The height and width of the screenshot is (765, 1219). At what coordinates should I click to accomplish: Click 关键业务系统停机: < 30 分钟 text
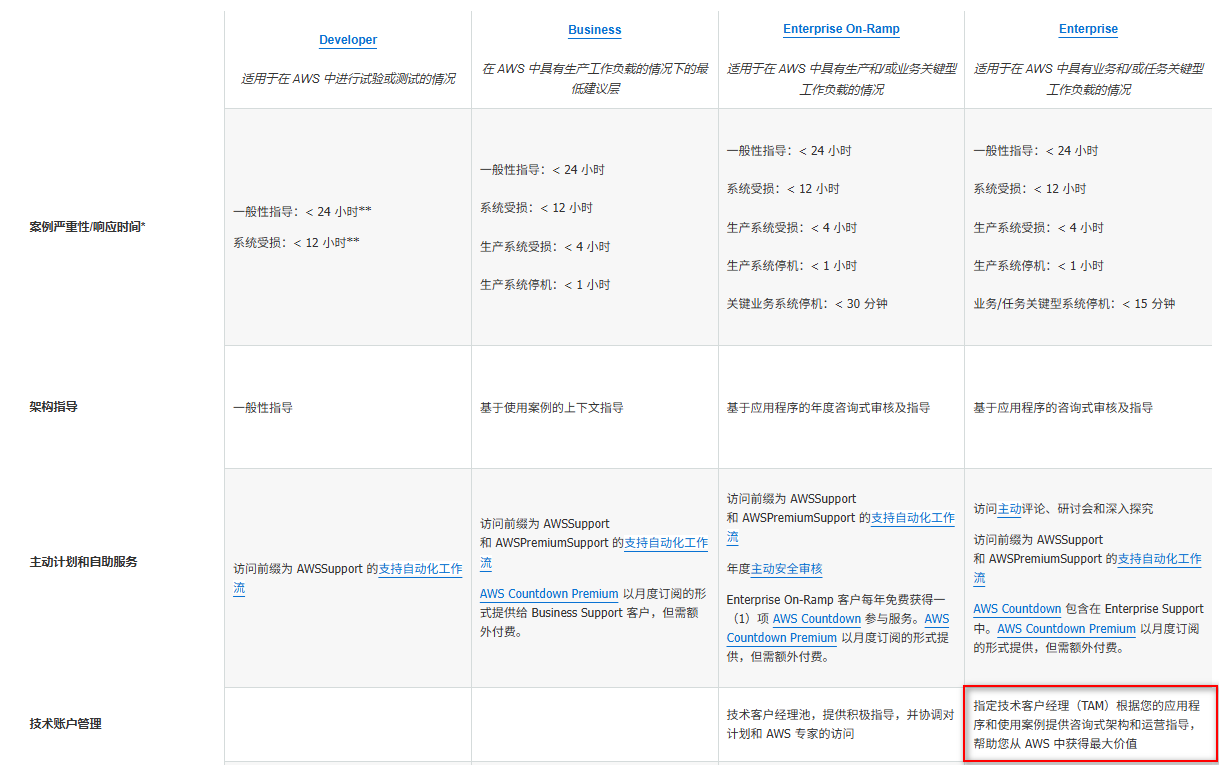[x=807, y=304]
